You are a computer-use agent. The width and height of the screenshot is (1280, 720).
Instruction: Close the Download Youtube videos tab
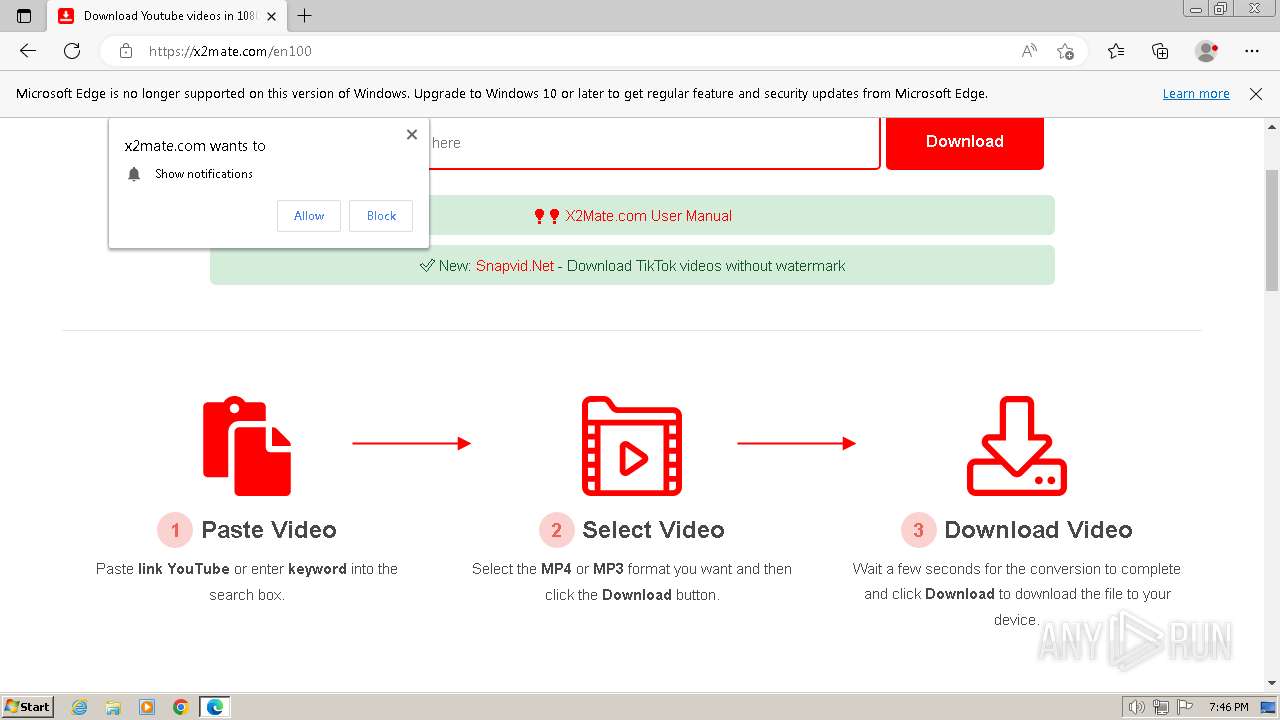click(x=272, y=16)
